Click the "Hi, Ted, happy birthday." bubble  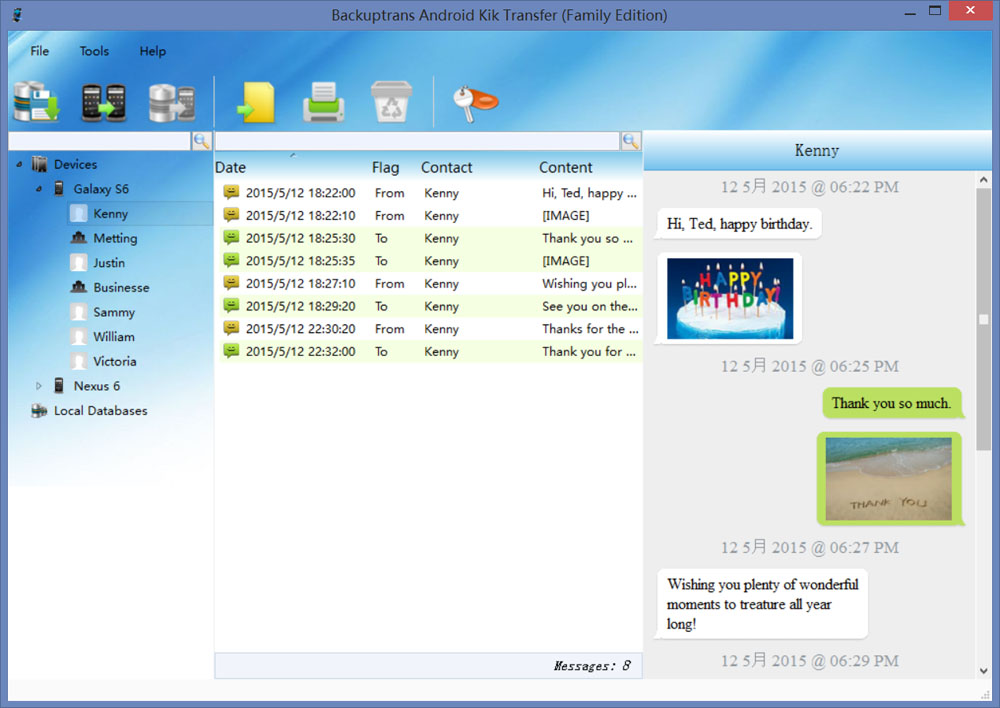click(x=739, y=224)
